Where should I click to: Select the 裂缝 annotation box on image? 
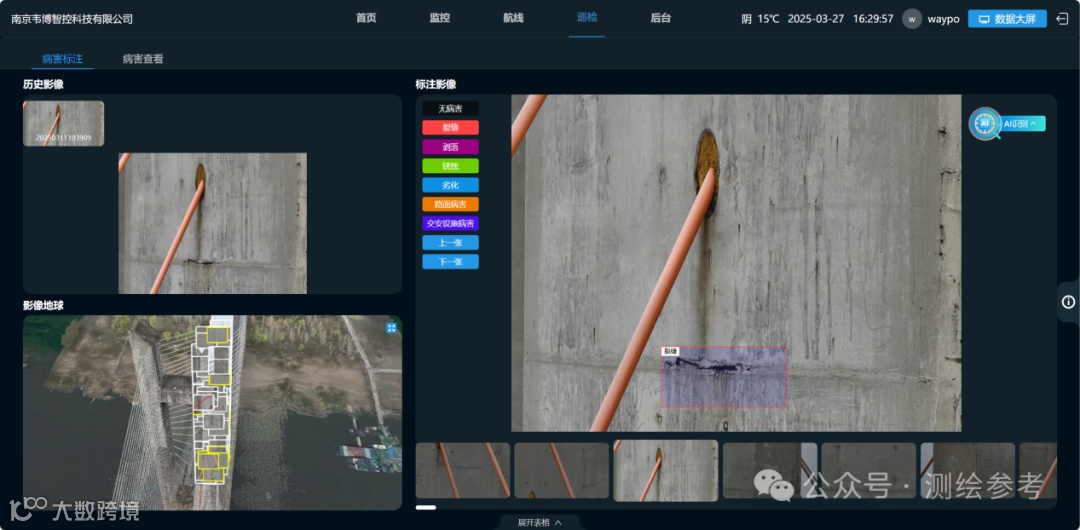724,377
